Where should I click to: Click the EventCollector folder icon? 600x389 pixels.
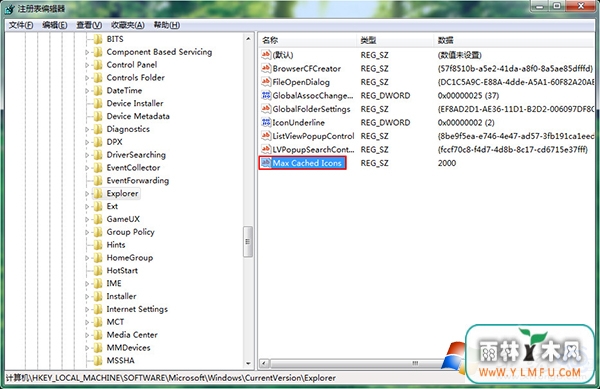point(98,168)
